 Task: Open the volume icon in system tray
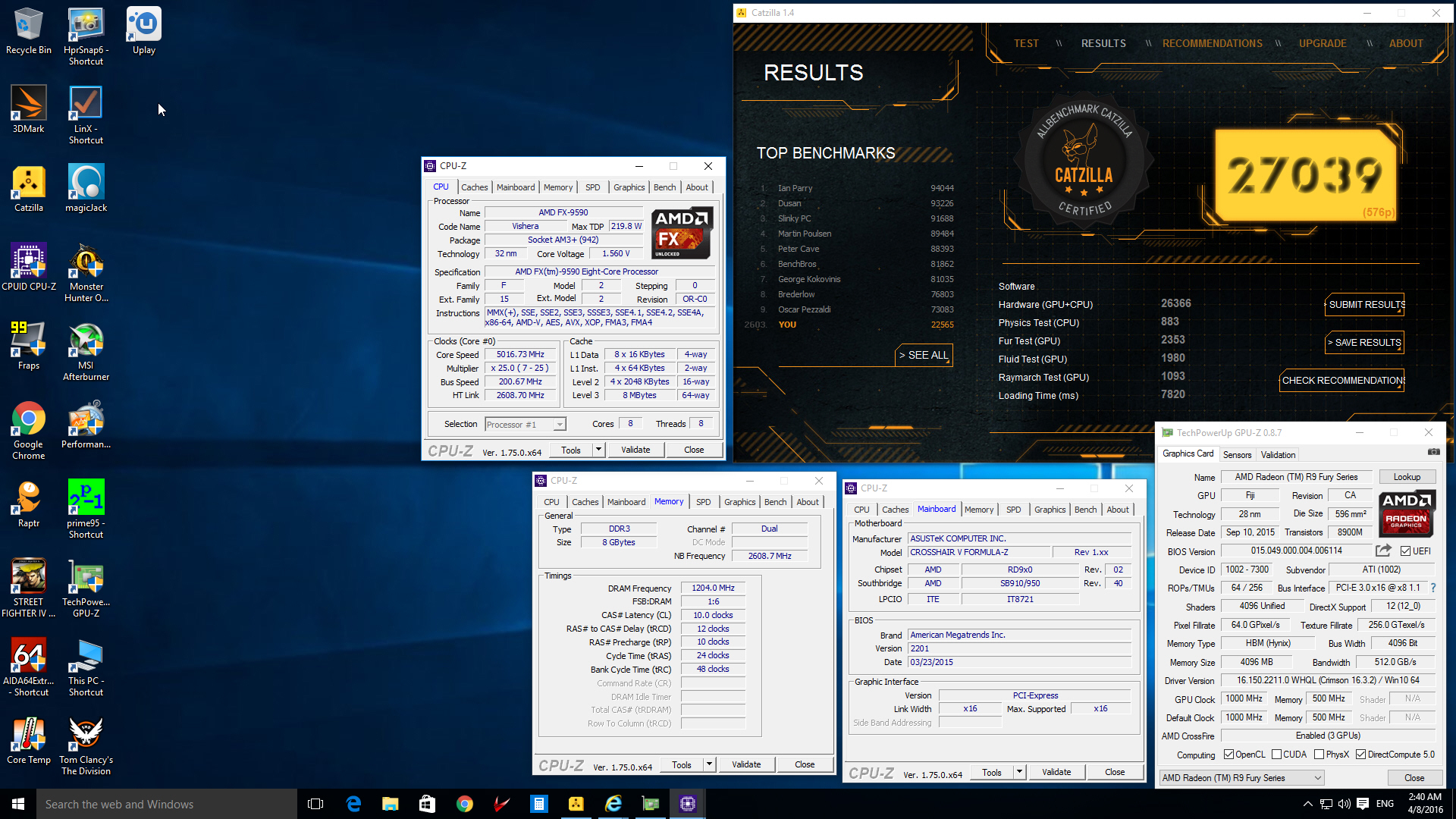[x=1344, y=804]
